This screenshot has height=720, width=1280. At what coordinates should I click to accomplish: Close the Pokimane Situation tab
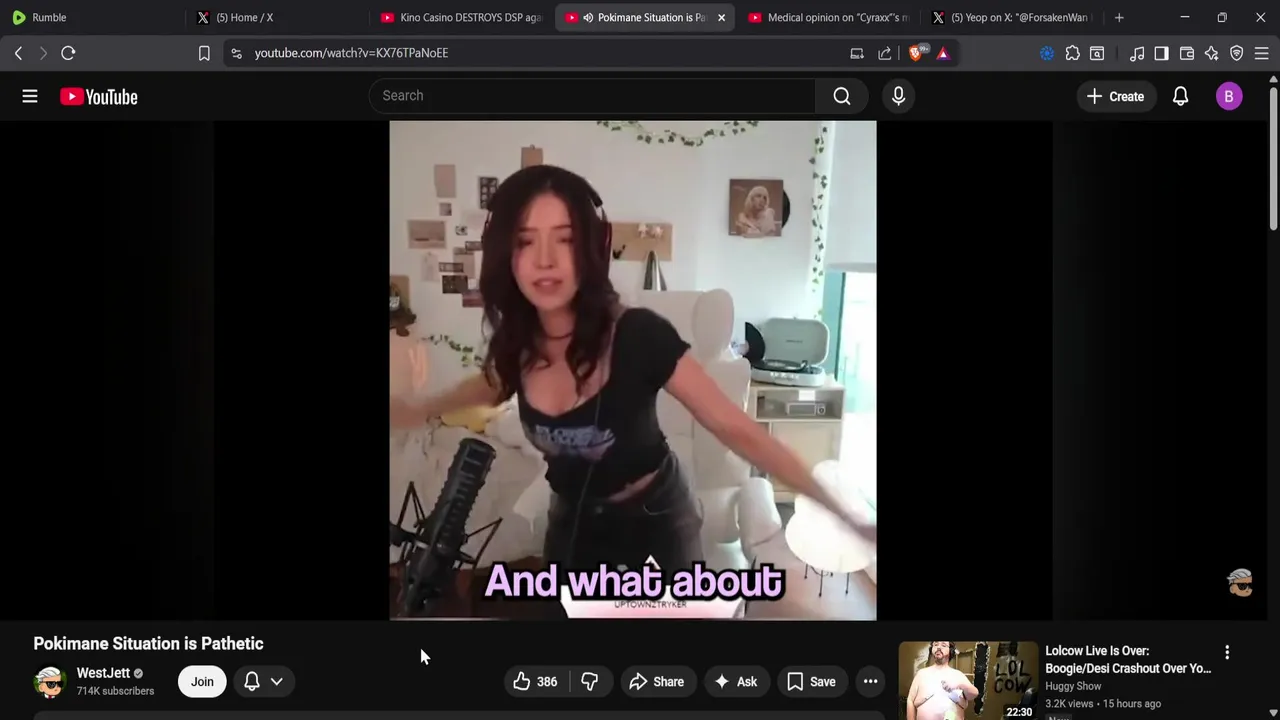point(721,17)
